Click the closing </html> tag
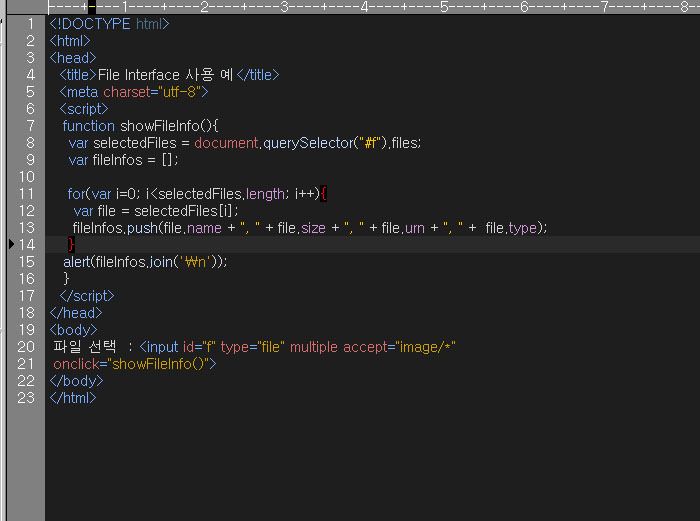This screenshot has height=521, width=700. 73,398
